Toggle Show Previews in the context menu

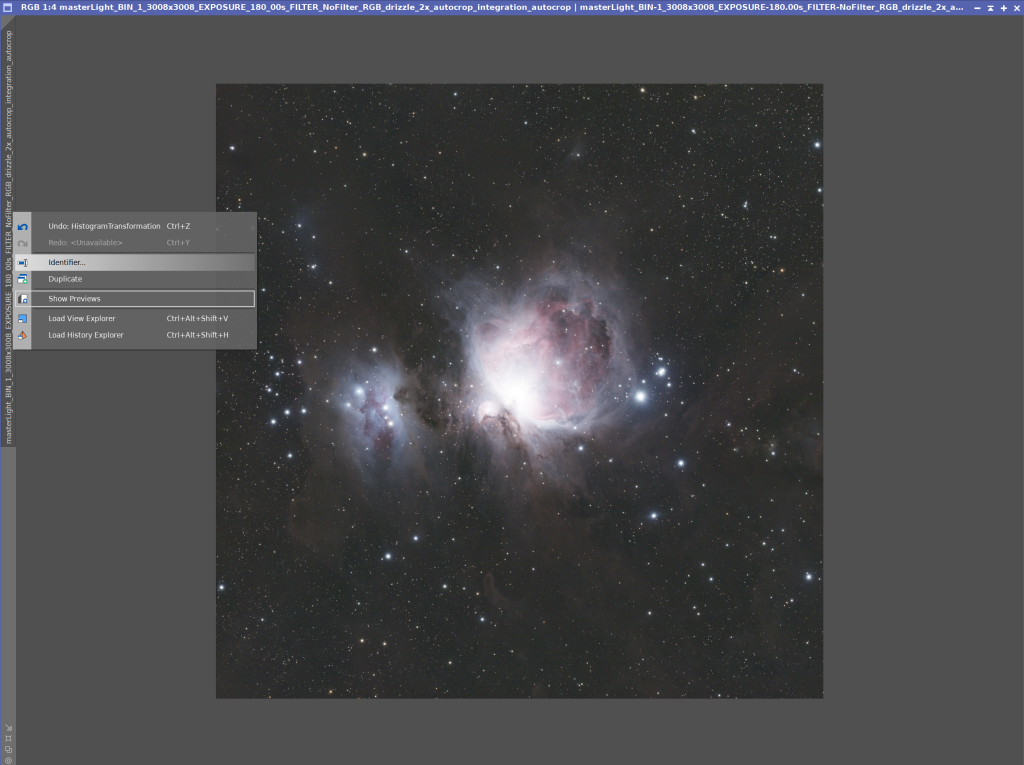click(x=74, y=299)
